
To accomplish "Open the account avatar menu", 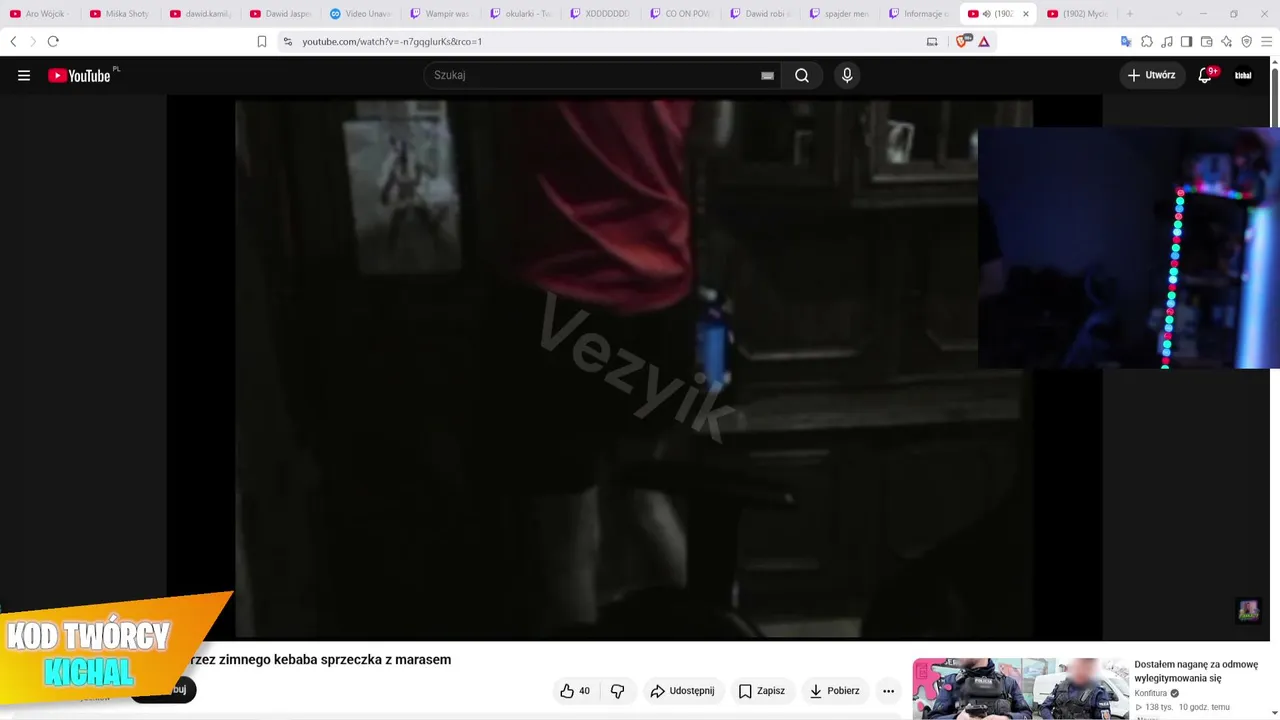I will click(1243, 75).
